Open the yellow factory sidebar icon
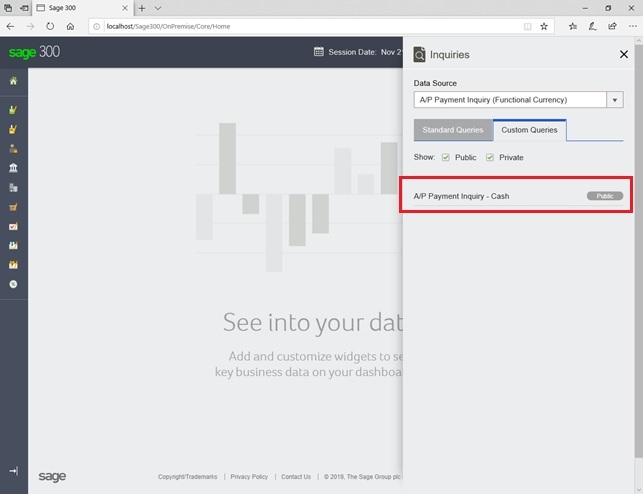643x494 pixels. coord(13,264)
